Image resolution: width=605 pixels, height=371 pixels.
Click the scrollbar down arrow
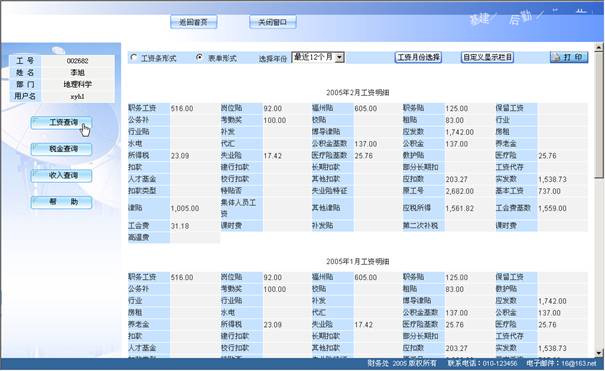[599, 352]
